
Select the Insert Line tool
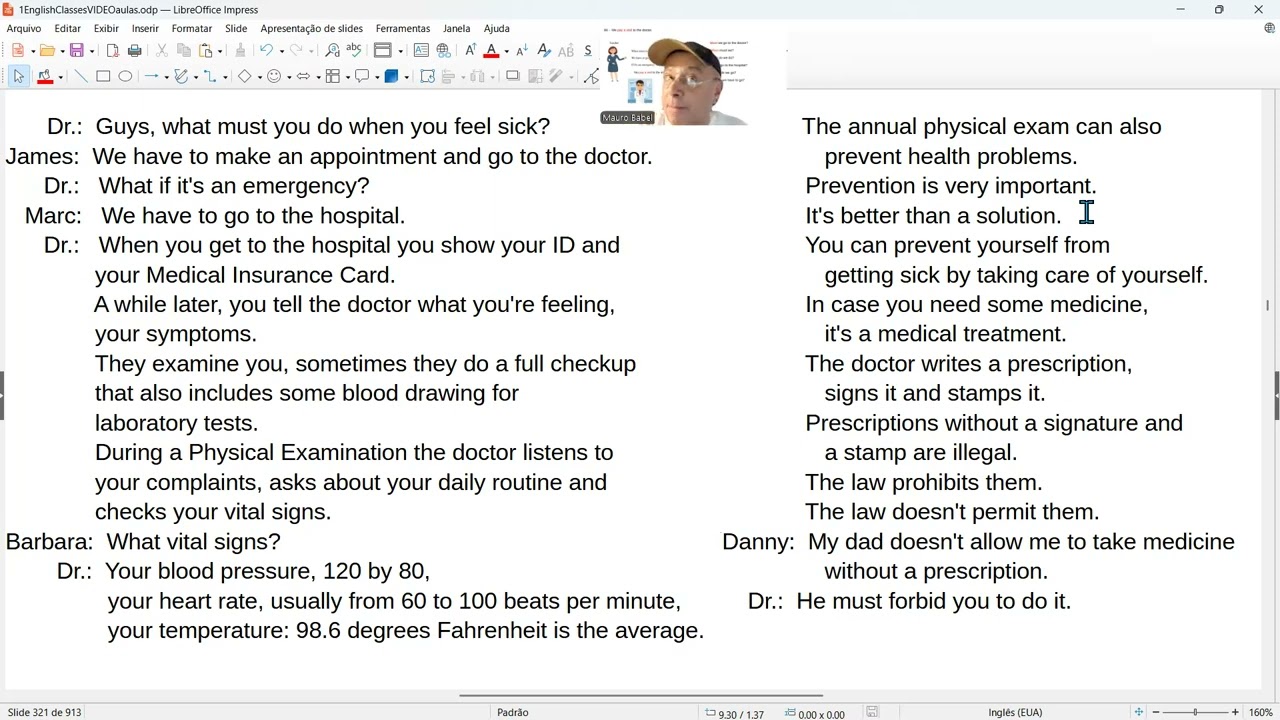(x=81, y=76)
